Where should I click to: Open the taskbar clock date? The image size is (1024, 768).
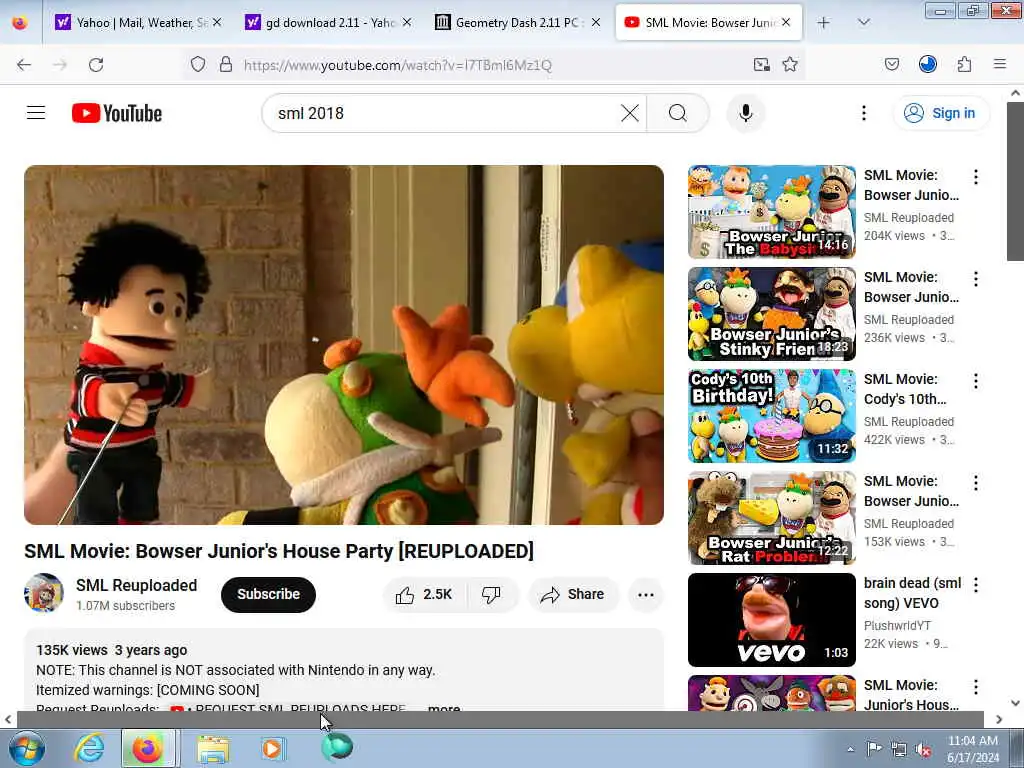coord(973,749)
